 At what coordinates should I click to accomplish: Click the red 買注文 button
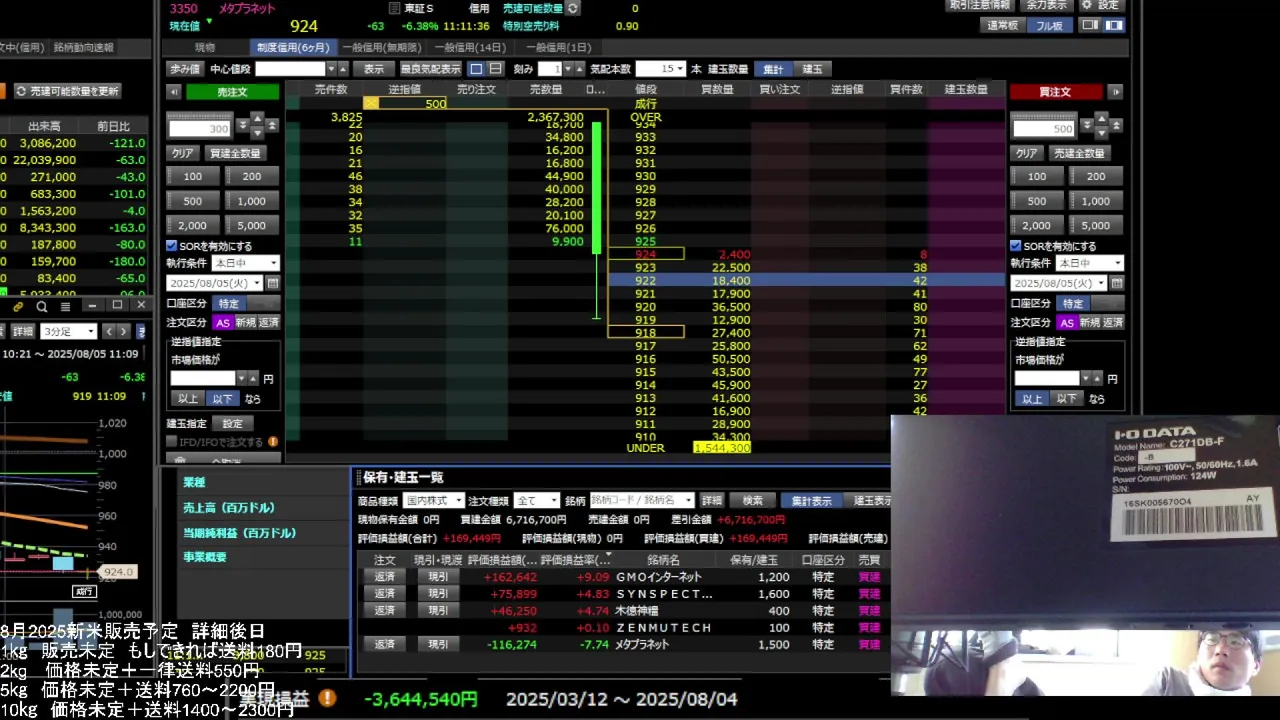1055,92
